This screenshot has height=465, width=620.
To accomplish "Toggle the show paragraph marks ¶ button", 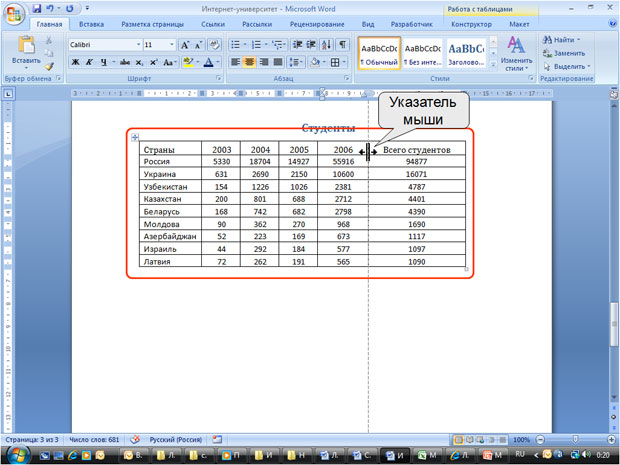I will pos(342,45).
